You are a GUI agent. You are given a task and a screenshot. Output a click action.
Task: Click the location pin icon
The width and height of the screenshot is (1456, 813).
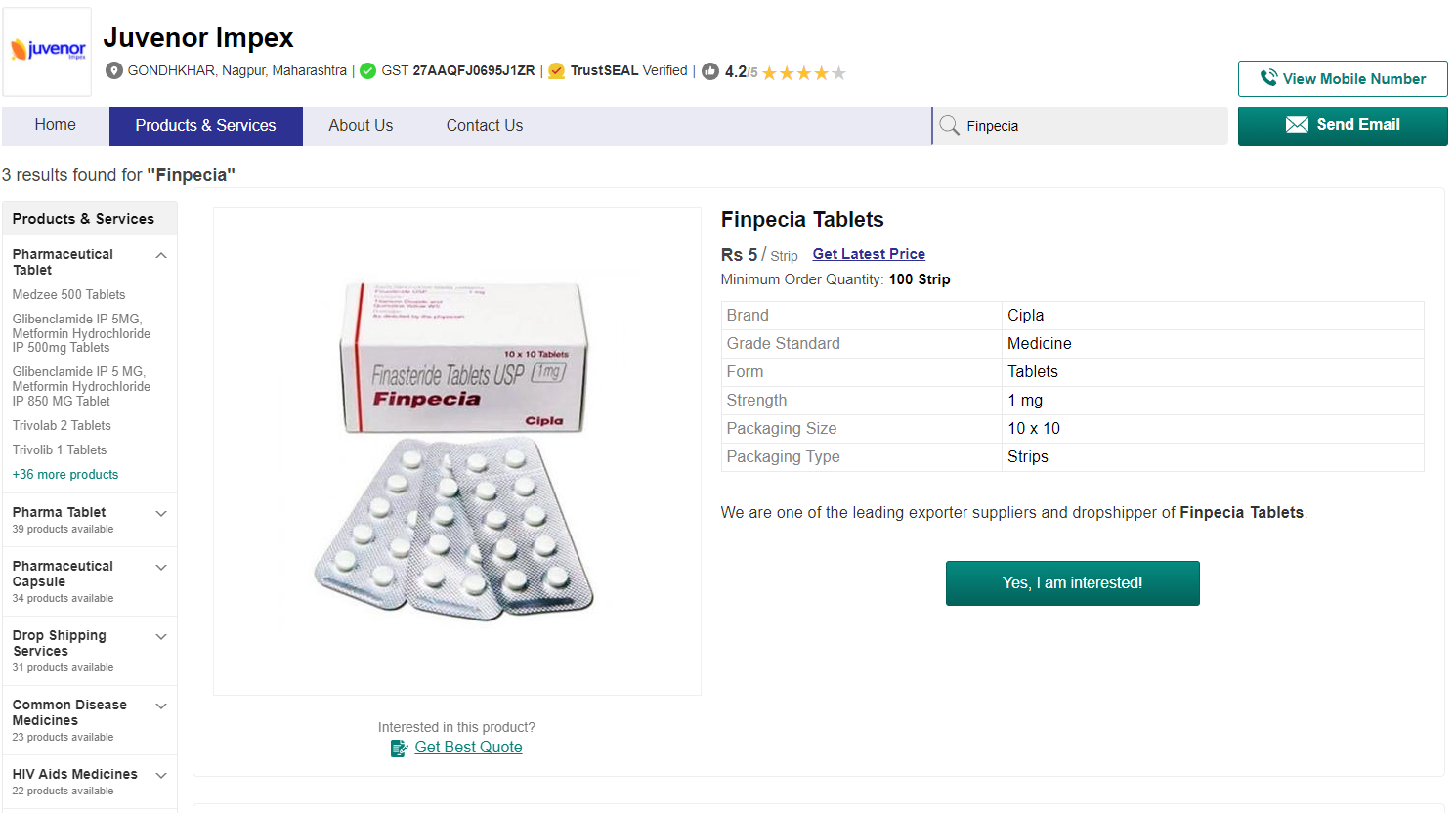click(x=114, y=71)
